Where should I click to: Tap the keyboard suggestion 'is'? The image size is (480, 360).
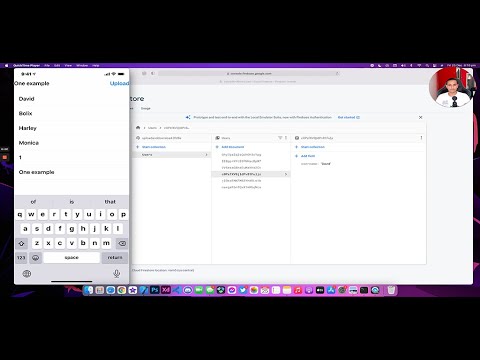tap(72, 202)
